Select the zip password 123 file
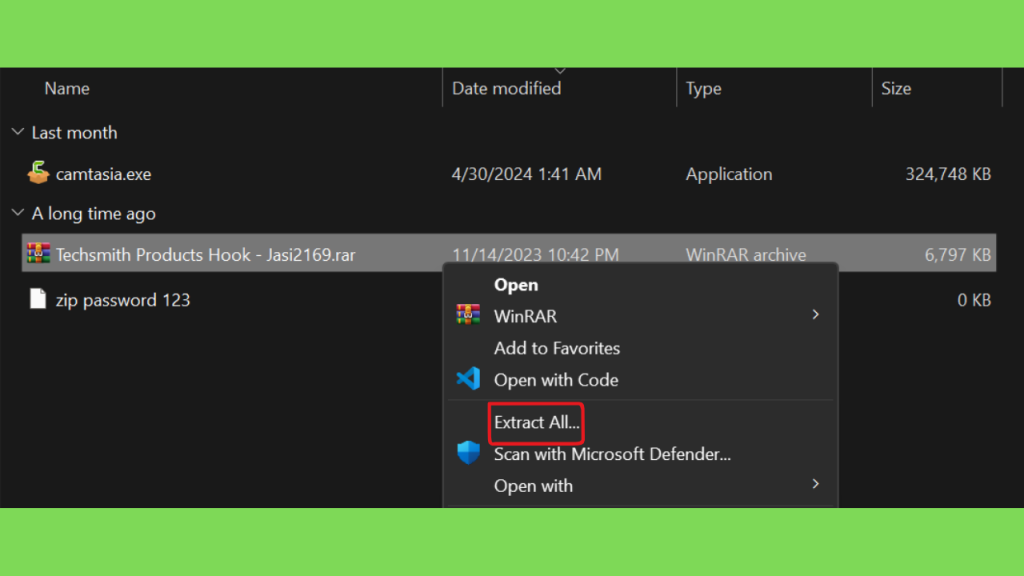The height and width of the screenshot is (576, 1024). 123,300
